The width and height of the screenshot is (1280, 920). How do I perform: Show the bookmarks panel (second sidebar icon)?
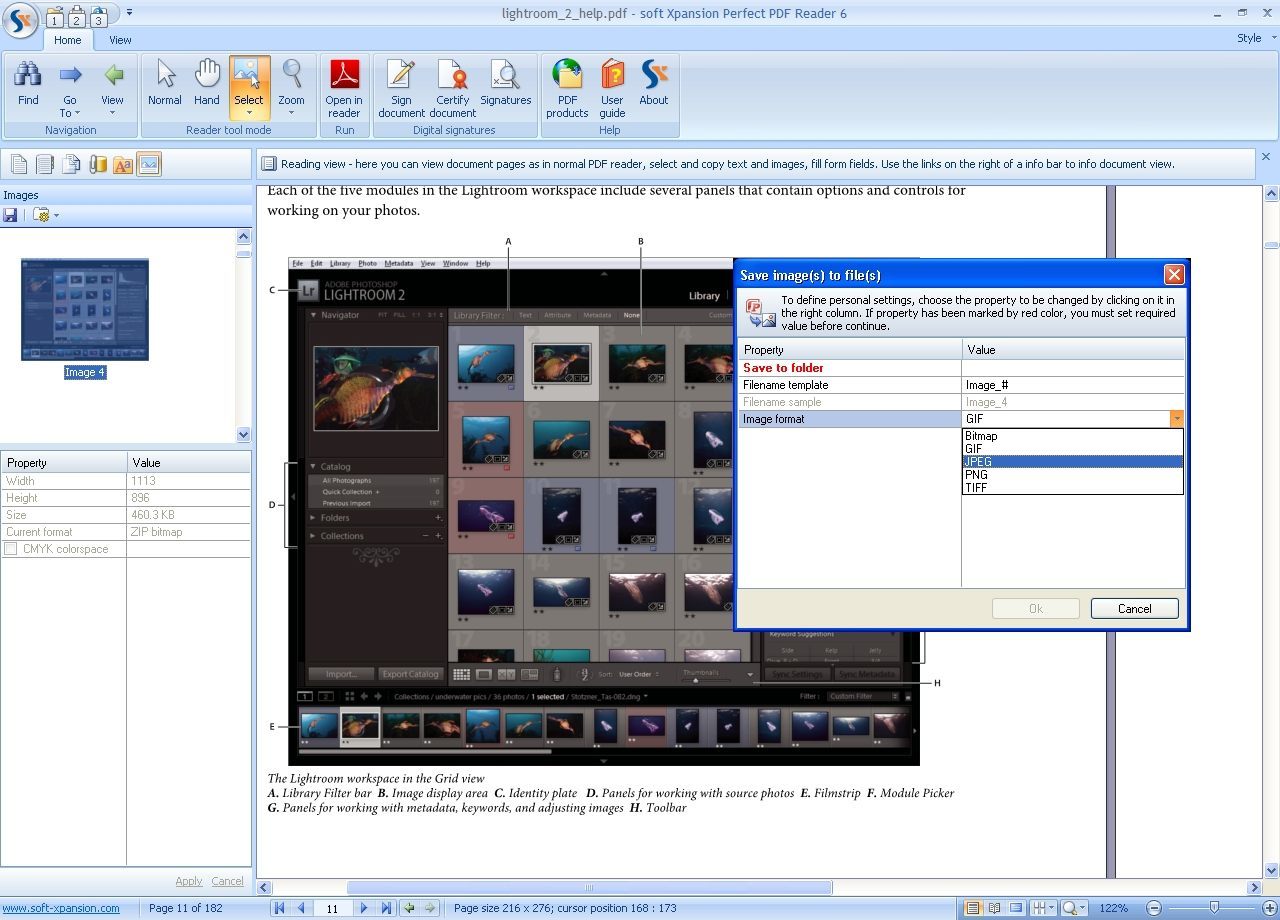tap(45, 165)
